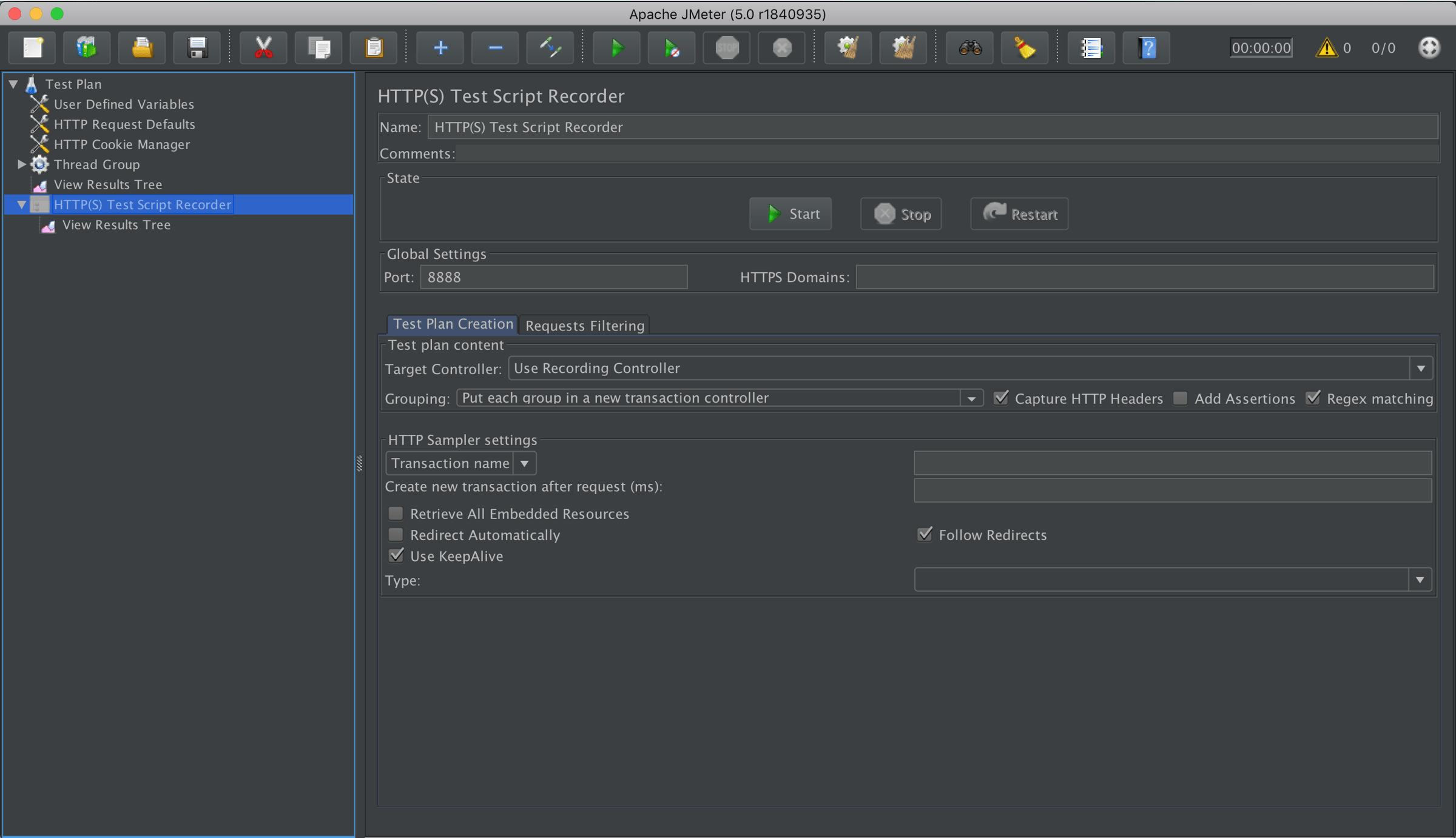Open the Templates dialog from the toolbar
Image resolution: width=1456 pixels, height=838 pixels.
[x=87, y=47]
